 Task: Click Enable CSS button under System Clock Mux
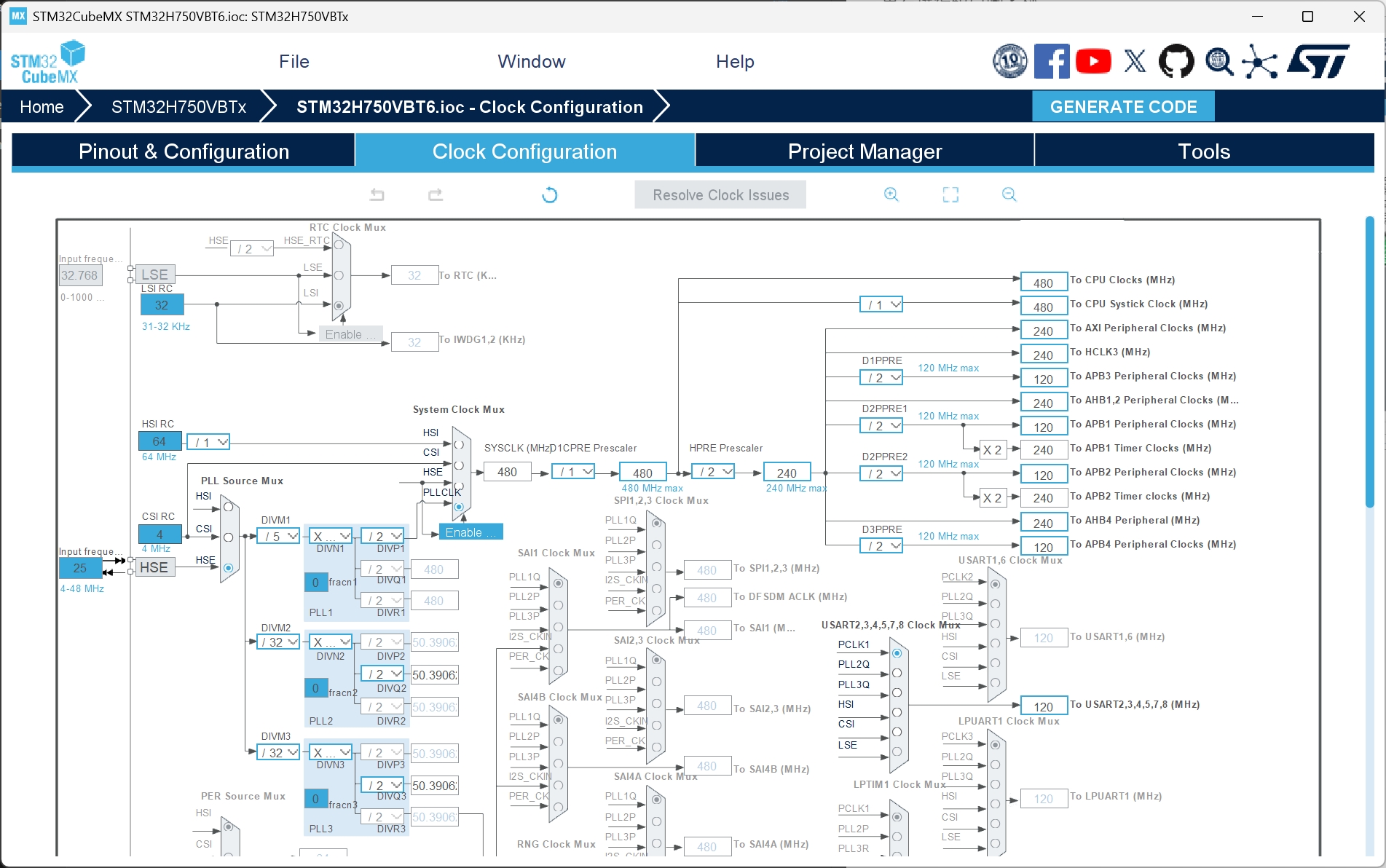(470, 532)
